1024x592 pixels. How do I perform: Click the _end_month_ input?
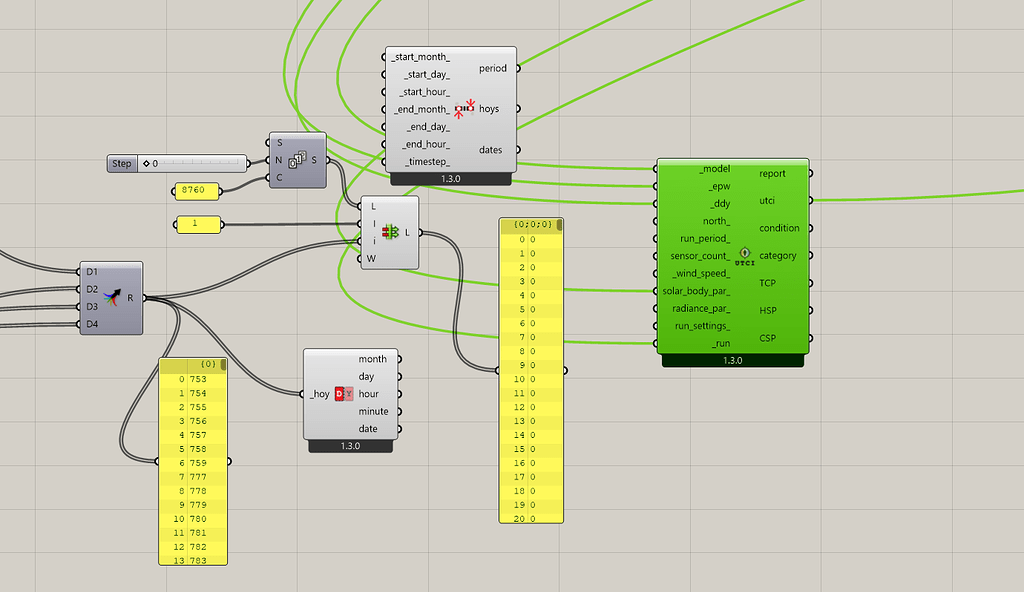coord(422,109)
